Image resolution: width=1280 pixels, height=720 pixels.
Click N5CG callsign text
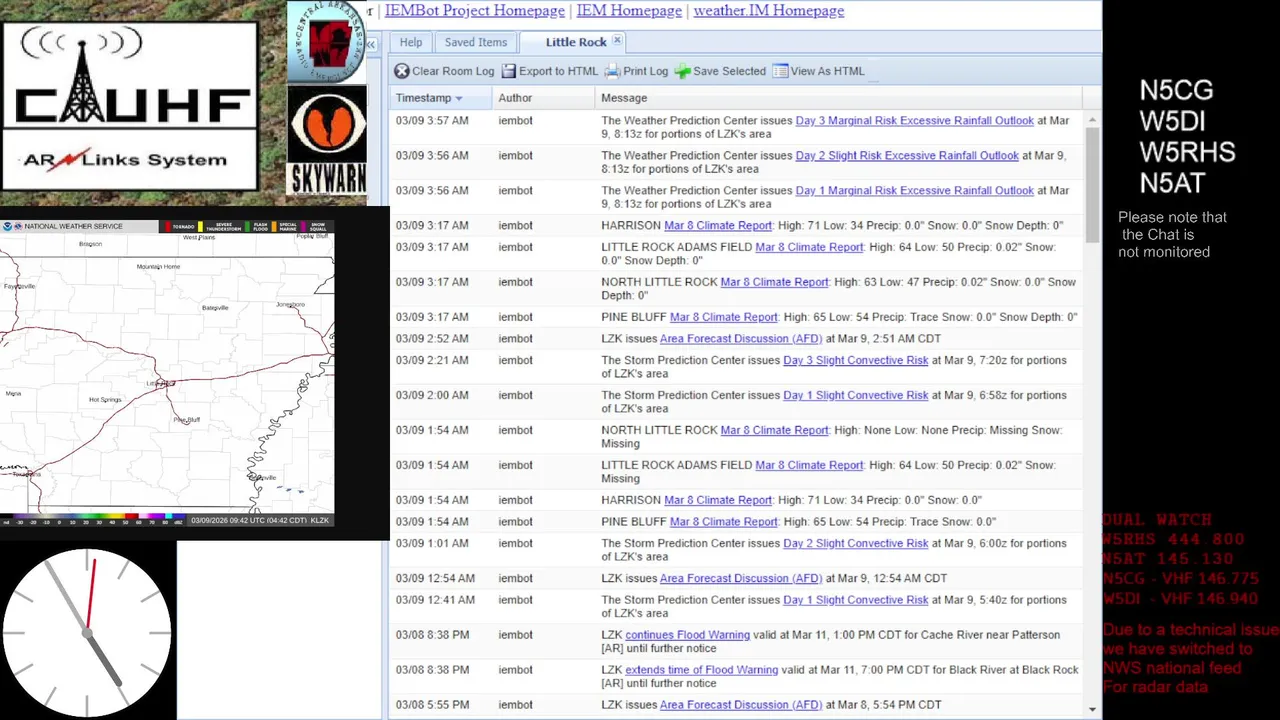coord(1176,90)
